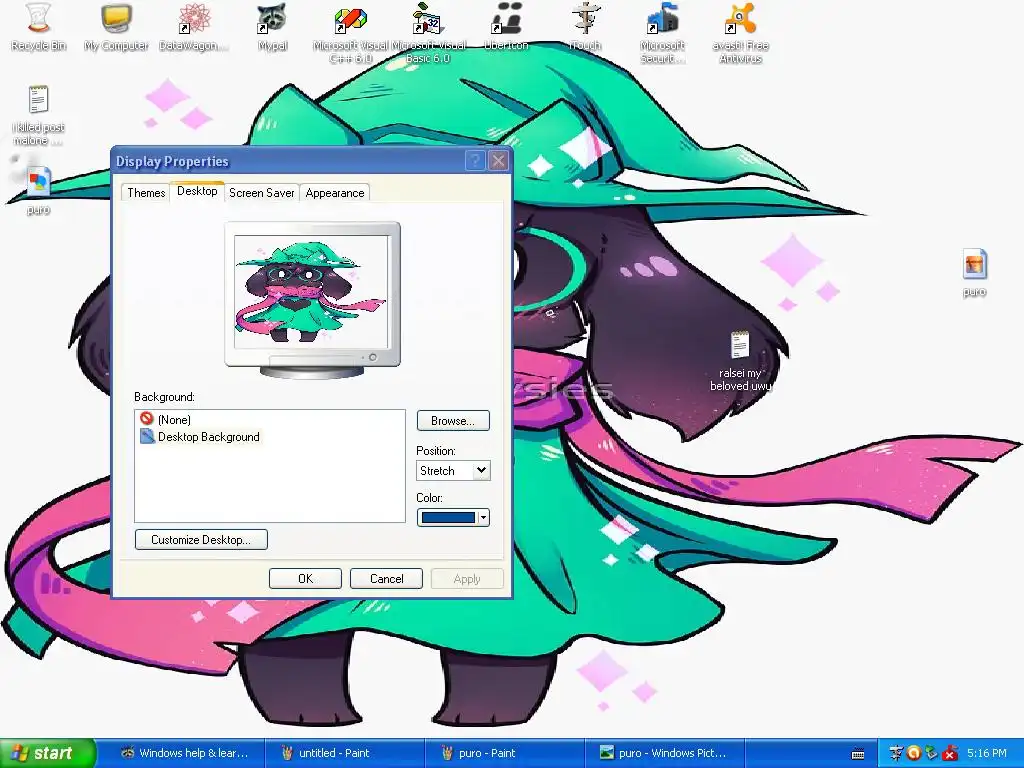
Task: Click the Browse... button
Action: point(453,421)
